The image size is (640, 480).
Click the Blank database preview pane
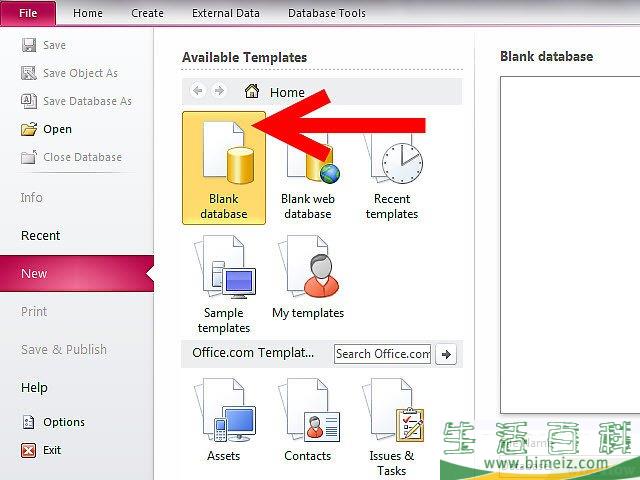pyautogui.click(x=570, y=245)
